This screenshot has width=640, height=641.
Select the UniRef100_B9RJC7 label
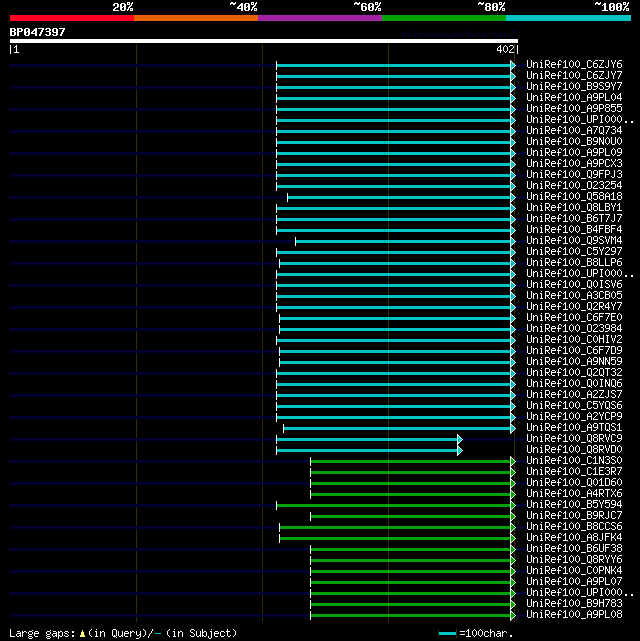[x=574, y=515]
